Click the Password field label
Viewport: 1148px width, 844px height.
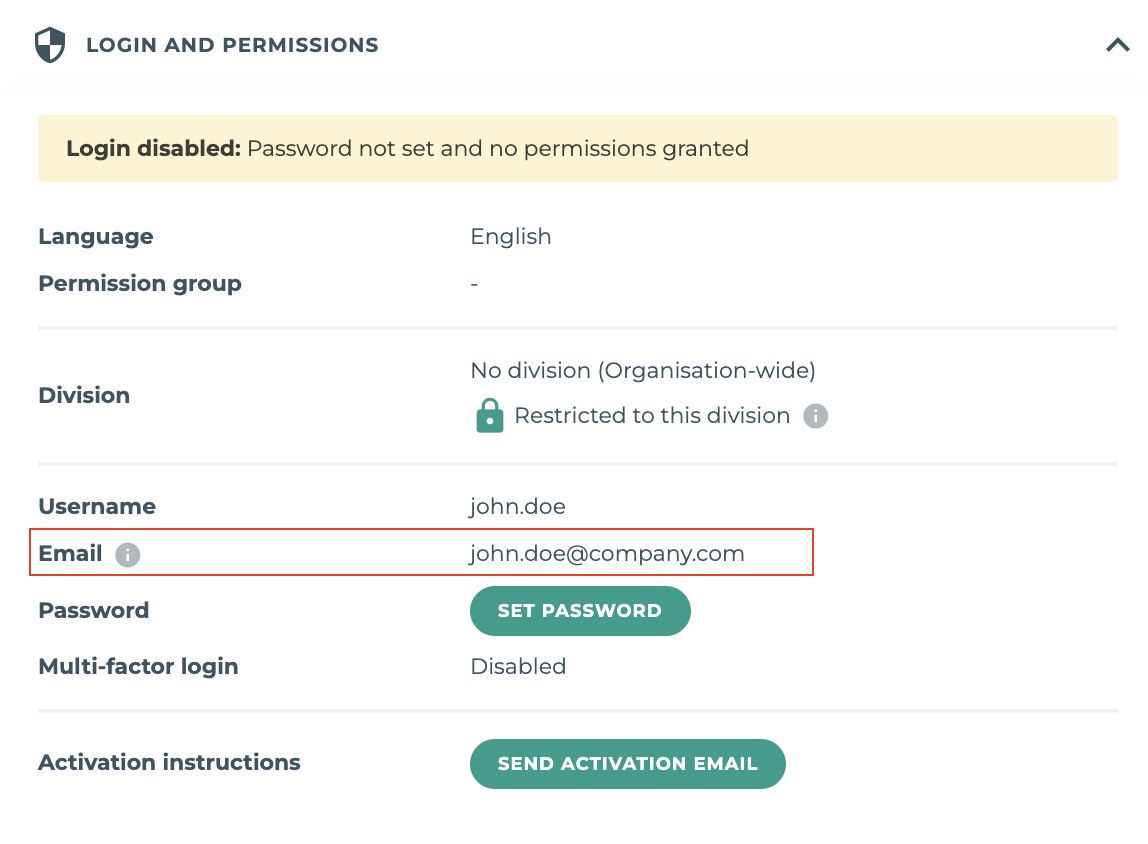[93, 610]
